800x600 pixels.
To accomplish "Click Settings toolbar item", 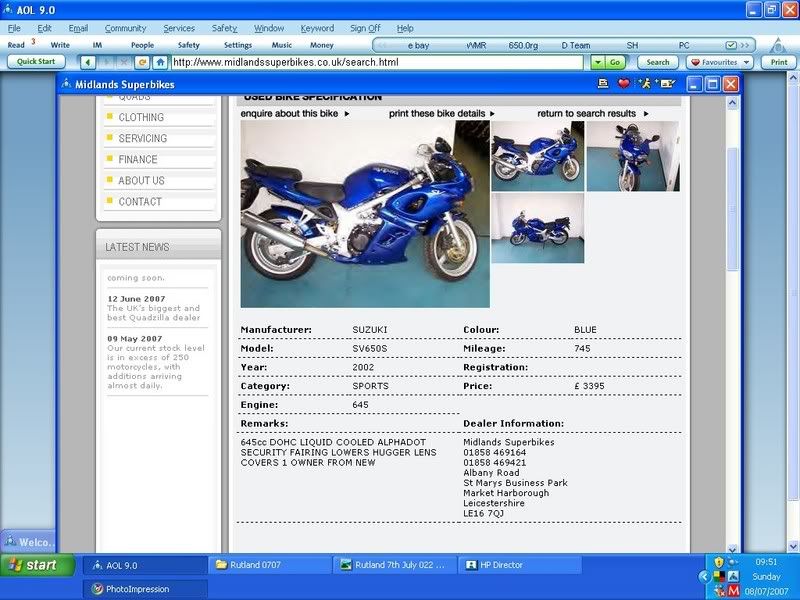I will [x=238, y=45].
